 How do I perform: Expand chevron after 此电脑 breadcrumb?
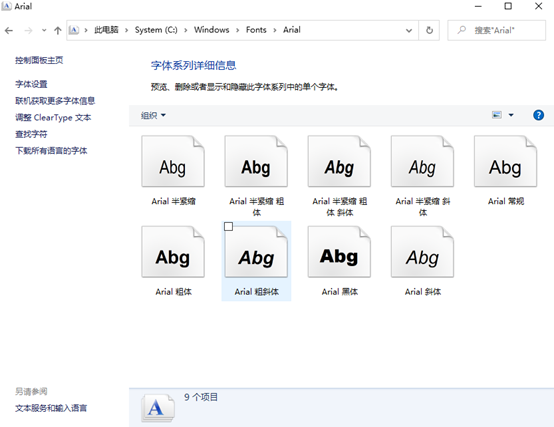point(126,30)
